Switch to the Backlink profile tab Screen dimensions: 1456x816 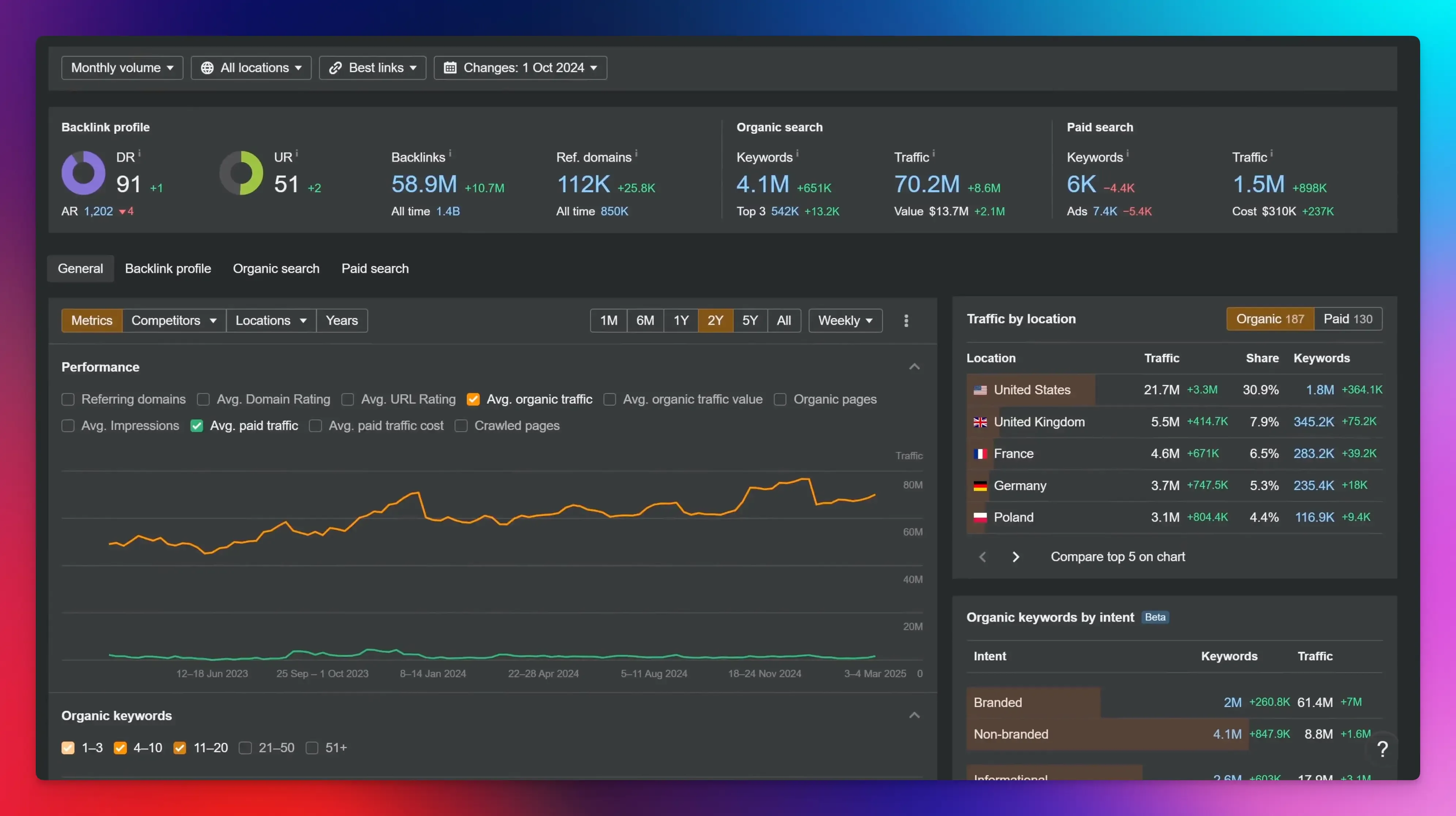tap(168, 269)
